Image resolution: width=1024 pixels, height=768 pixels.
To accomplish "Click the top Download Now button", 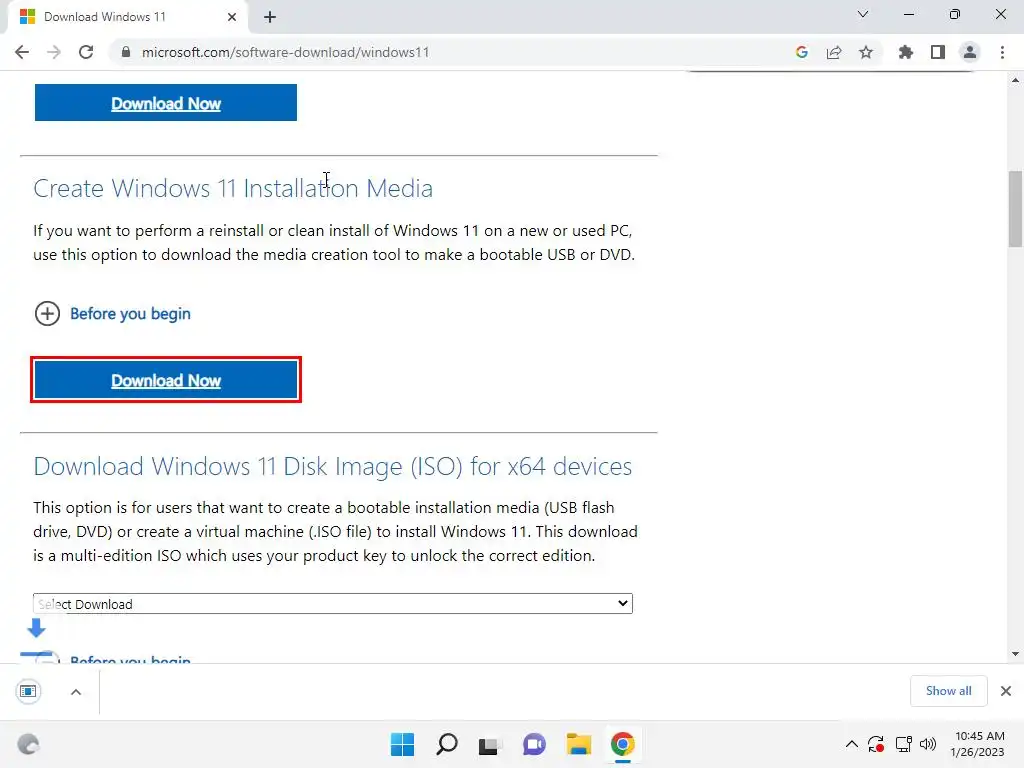I will pos(166,103).
